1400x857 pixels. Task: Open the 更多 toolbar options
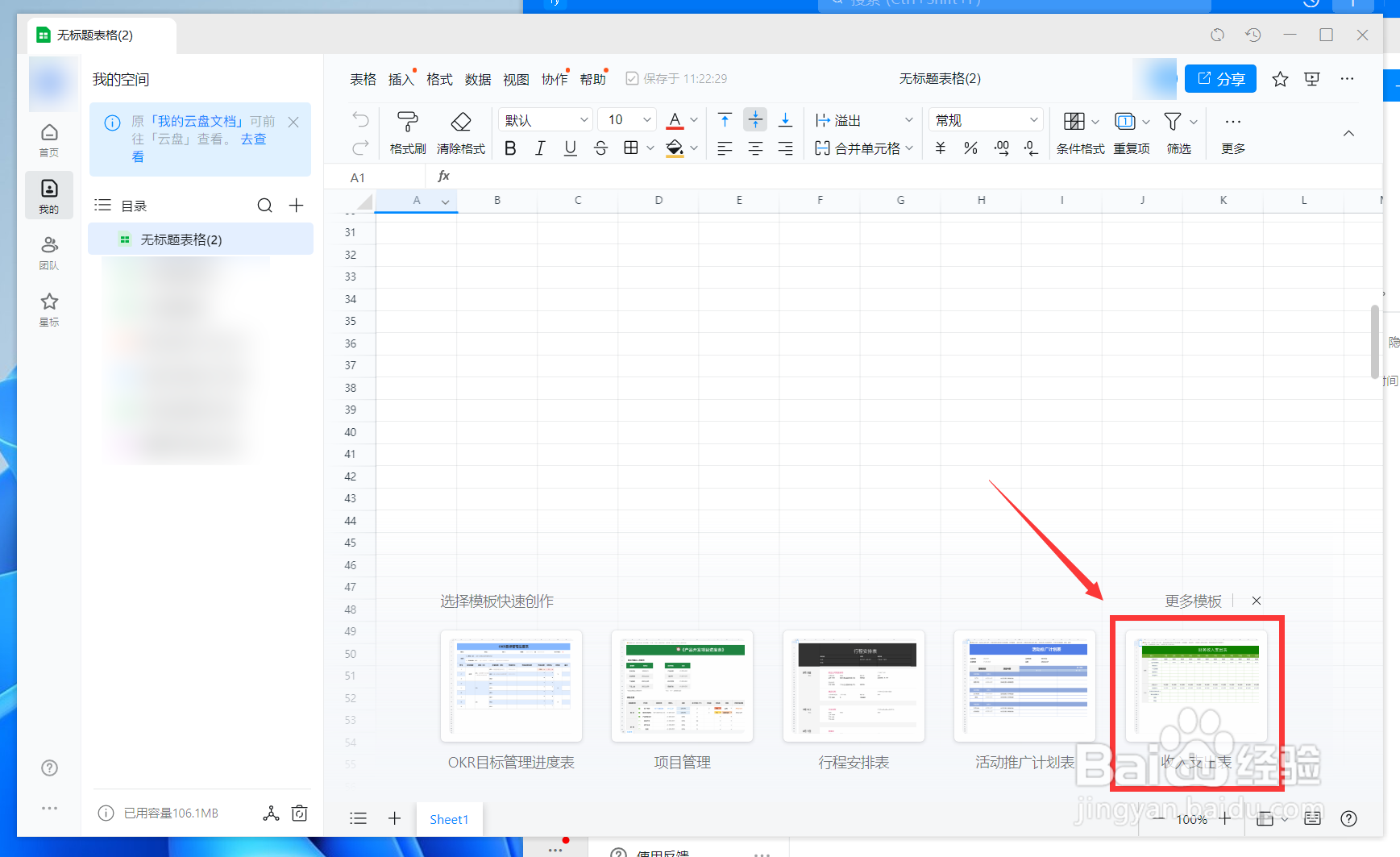[x=1233, y=132]
